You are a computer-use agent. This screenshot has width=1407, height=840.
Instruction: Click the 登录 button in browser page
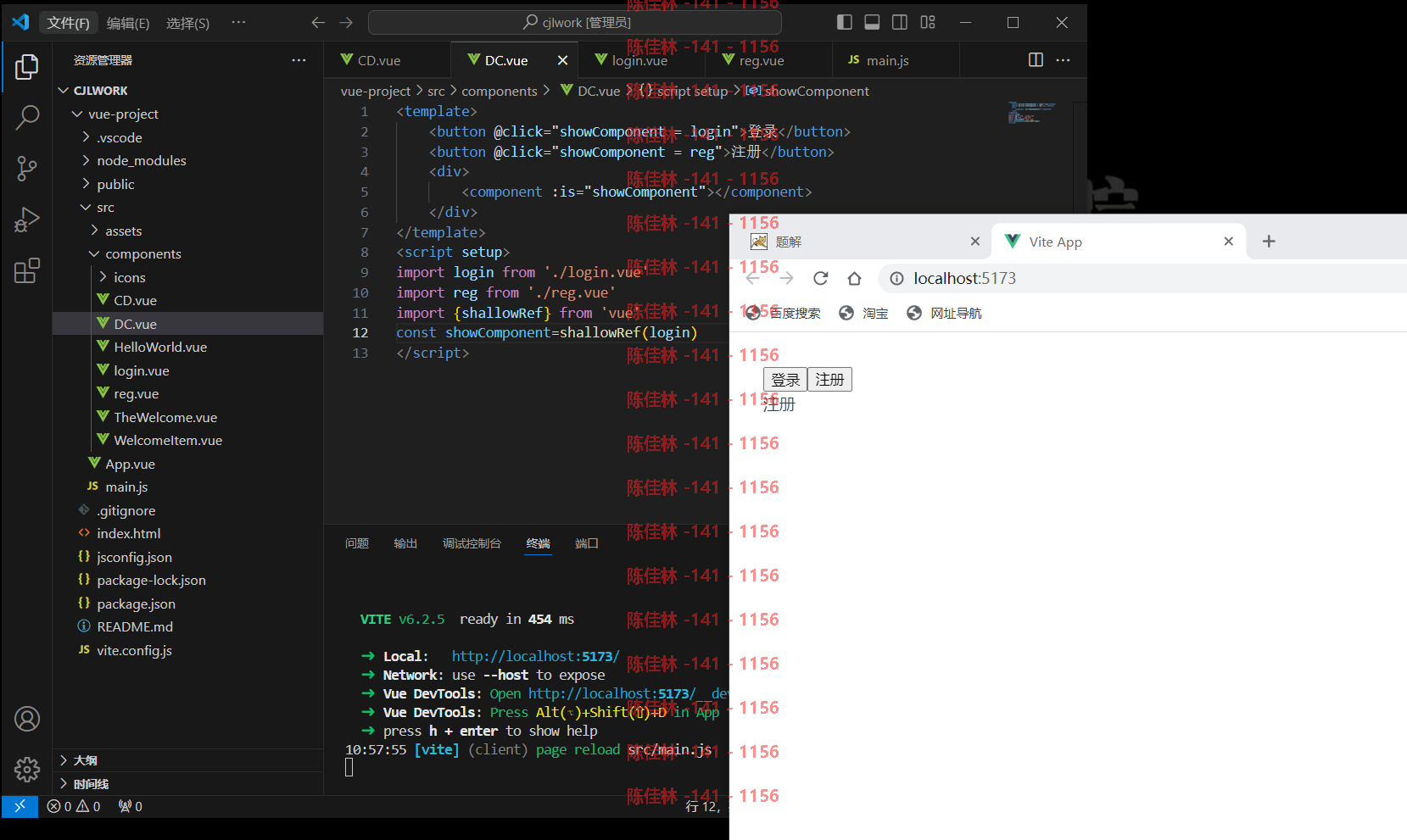tap(785, 380)
